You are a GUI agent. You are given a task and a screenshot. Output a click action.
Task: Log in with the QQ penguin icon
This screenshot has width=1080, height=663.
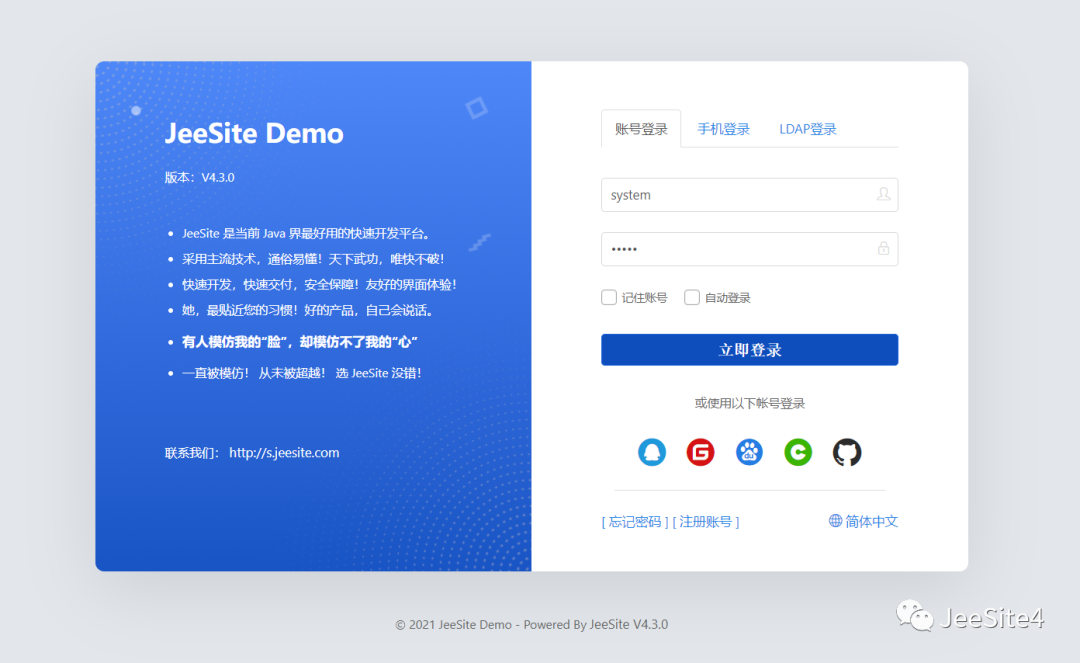(x=652, y=452)
